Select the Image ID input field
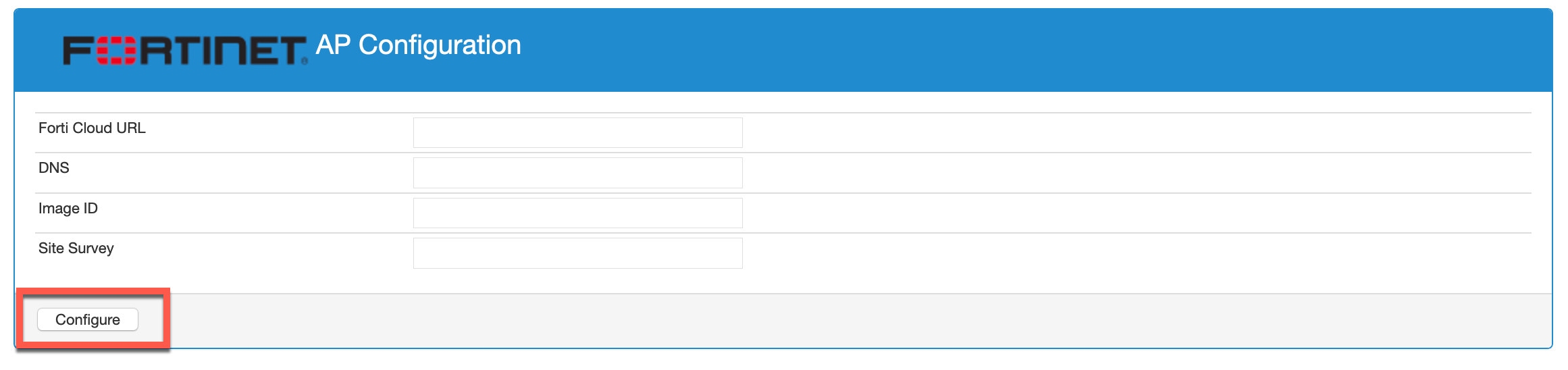Image resolution: width=1568 pixels, height=370 pixels. pyautogui.click(x=577, y=213)
